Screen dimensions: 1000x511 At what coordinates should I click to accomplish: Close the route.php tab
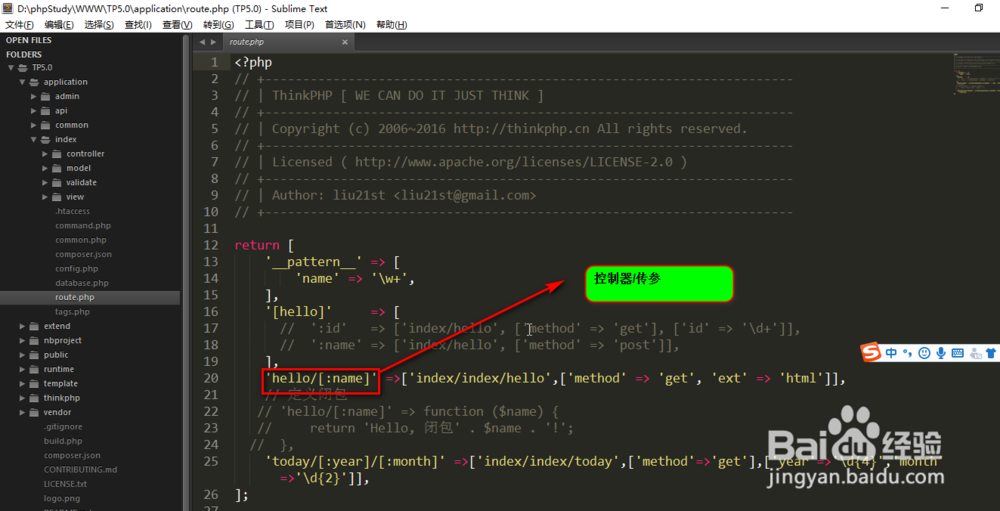(x=345, y=42)
